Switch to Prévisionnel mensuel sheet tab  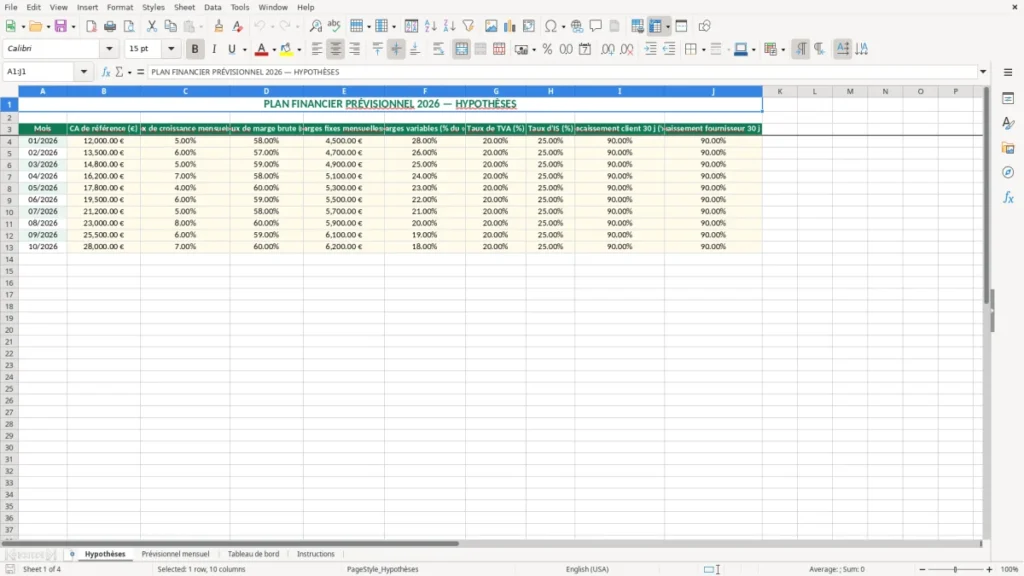176,554
